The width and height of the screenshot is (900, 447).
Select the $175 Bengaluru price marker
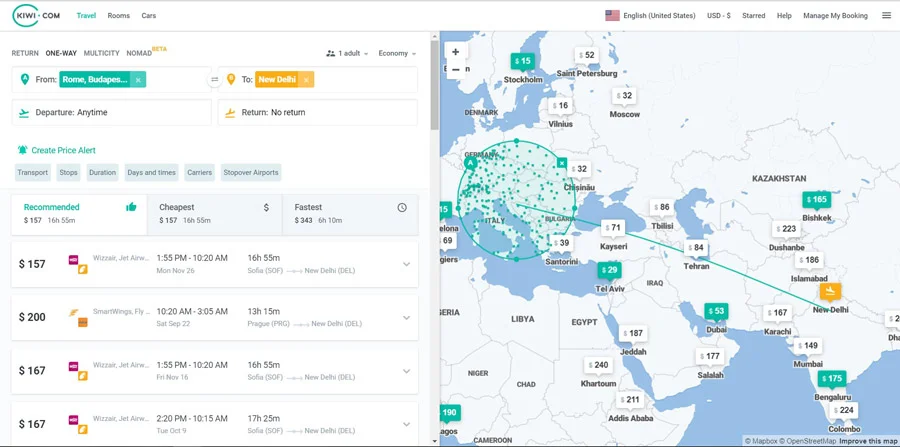(x=832, y=379)
